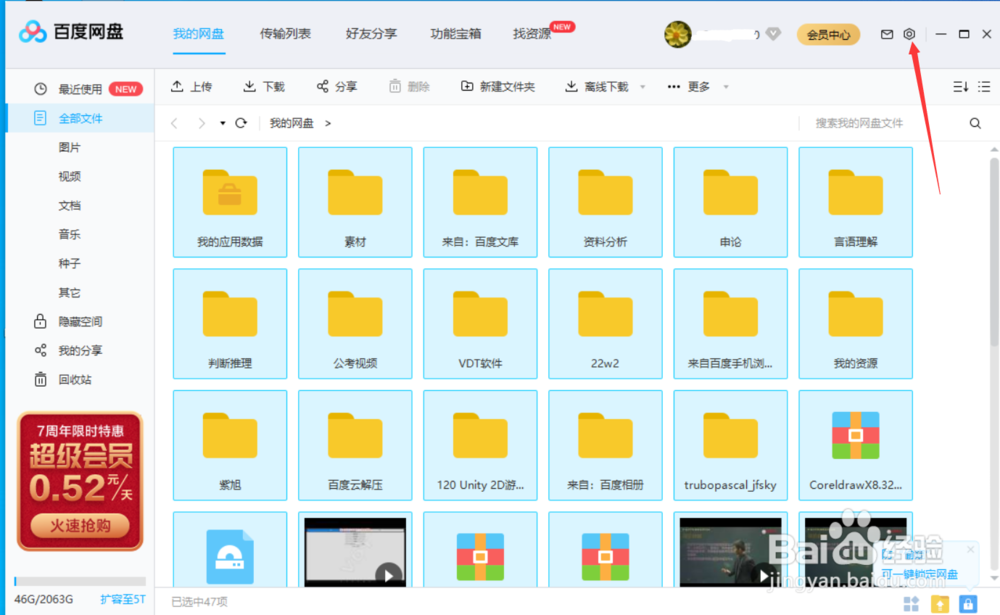Switch file display to list view icon
This screenshot has width=1000, height=615.
(x=984, y=87)
